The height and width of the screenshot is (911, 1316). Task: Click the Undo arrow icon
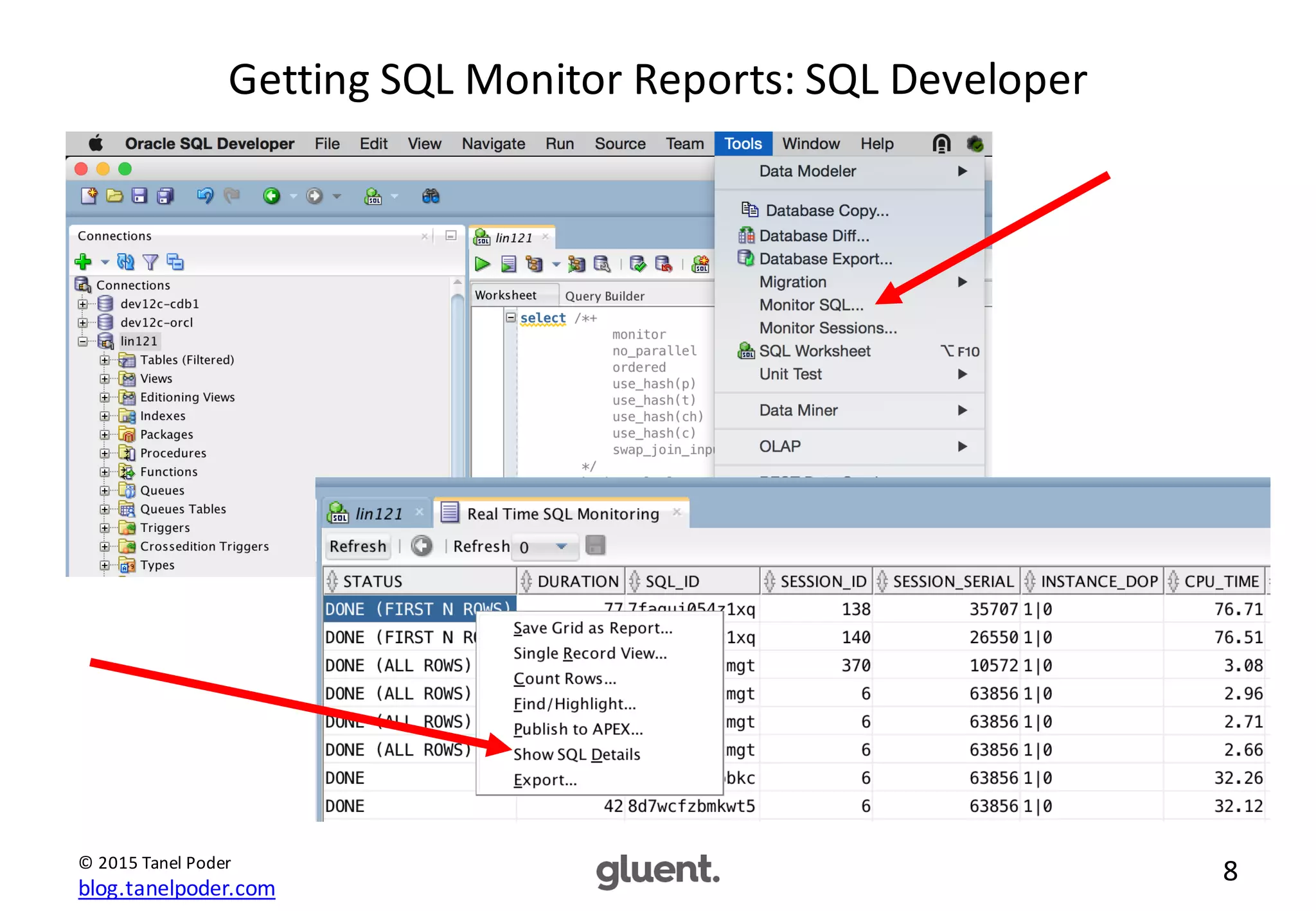[x=205, y=195]
